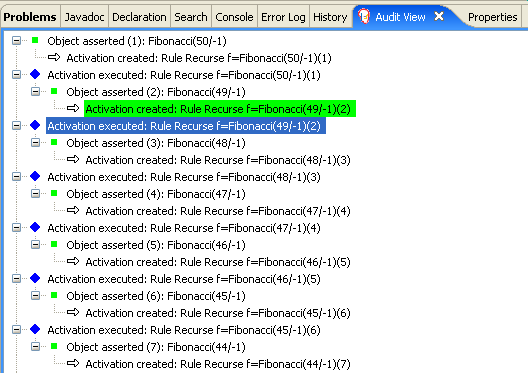Click arrow icon of Activation created Fibonacci(49/-1)(2)
Image resolution: width=528 pixels, height=373 pixels.
point(73,108)
